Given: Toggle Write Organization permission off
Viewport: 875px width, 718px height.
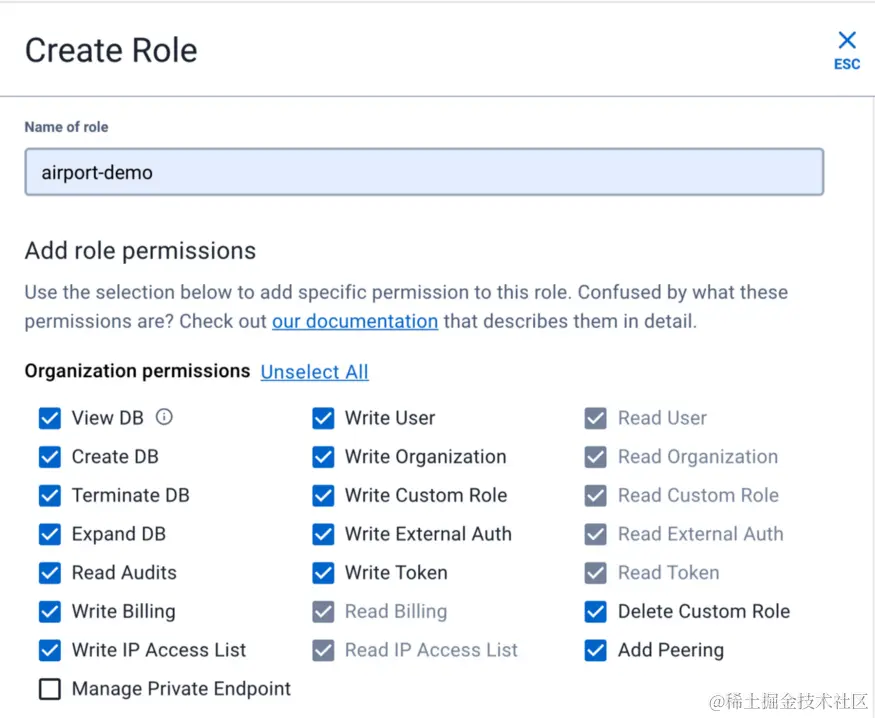Looking at the screenshot, I should pos(323,457).
